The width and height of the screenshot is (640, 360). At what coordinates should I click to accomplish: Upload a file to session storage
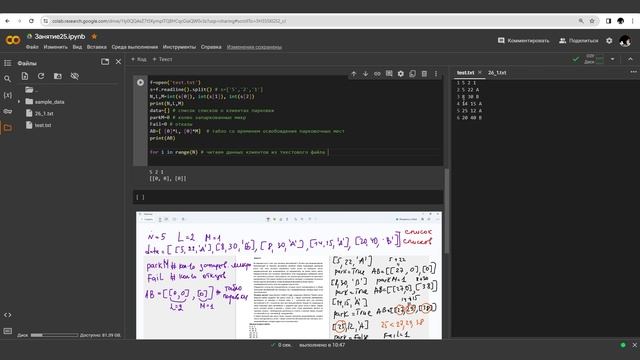coord(25,76)
